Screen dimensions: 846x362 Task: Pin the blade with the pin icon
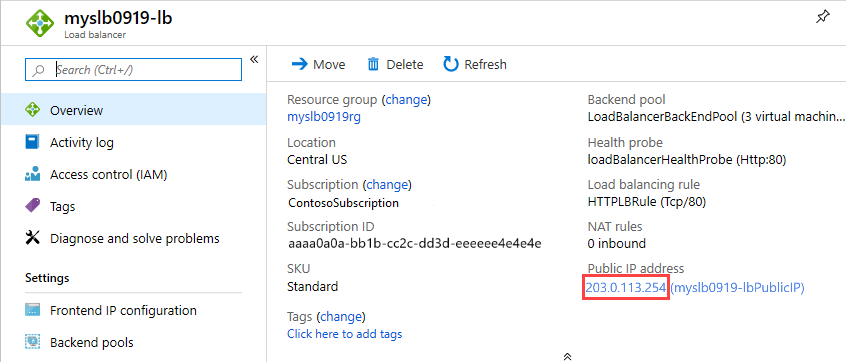point(822,17)
